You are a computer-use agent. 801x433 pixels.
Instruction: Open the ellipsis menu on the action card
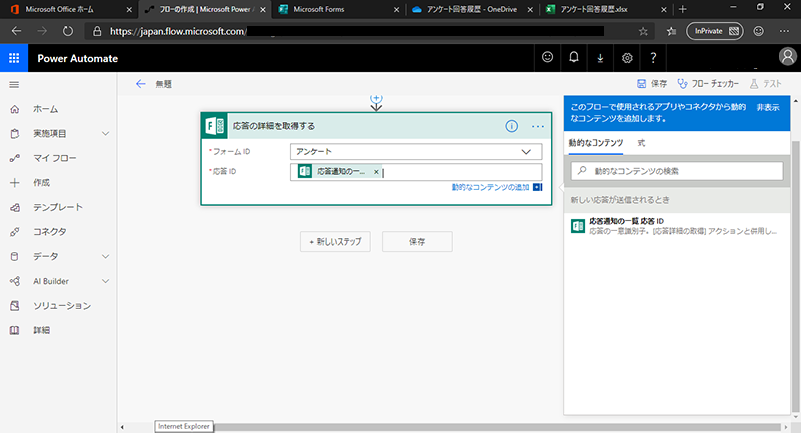point(537,126)
